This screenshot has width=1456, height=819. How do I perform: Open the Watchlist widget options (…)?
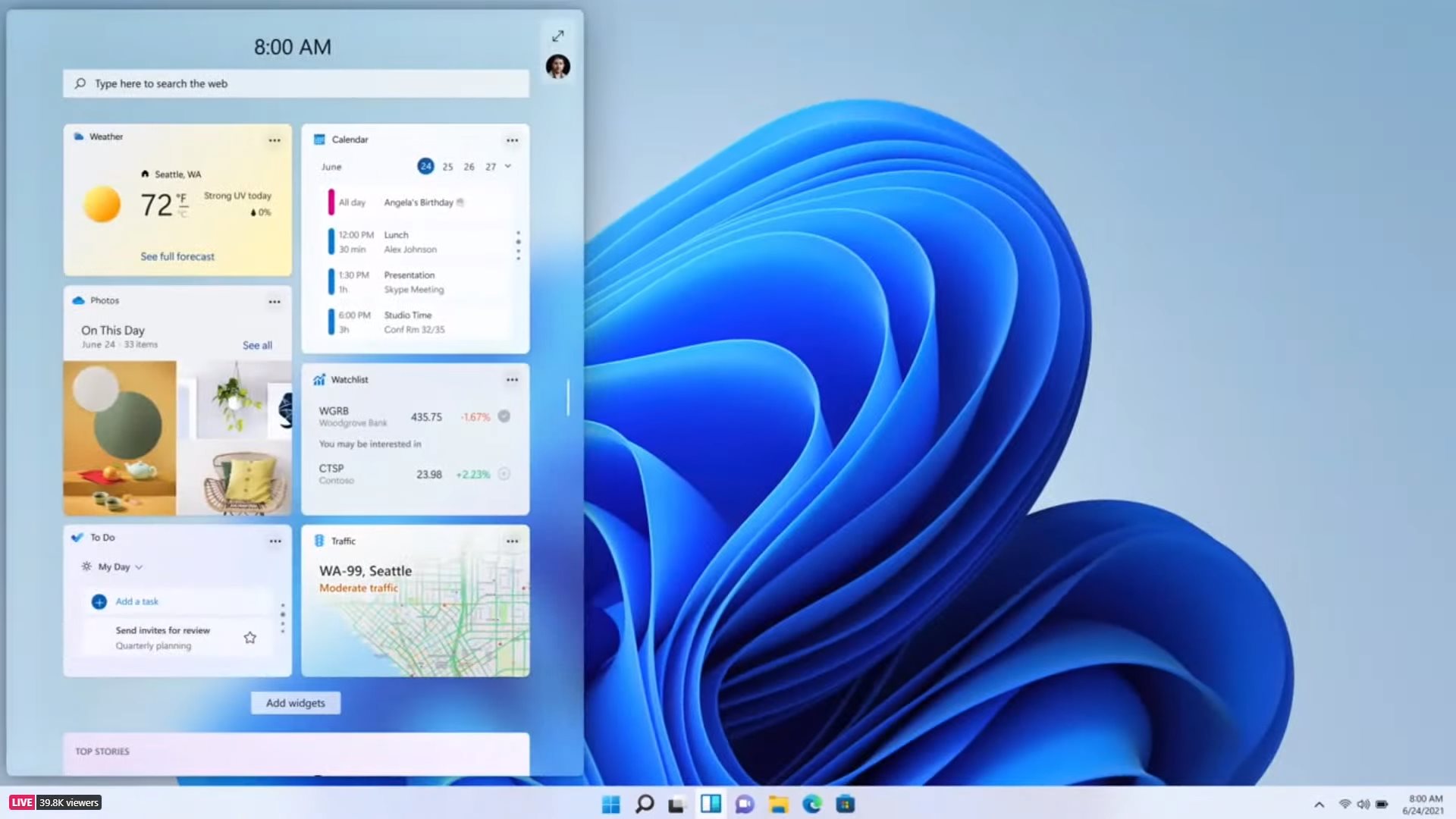point(512,379)
